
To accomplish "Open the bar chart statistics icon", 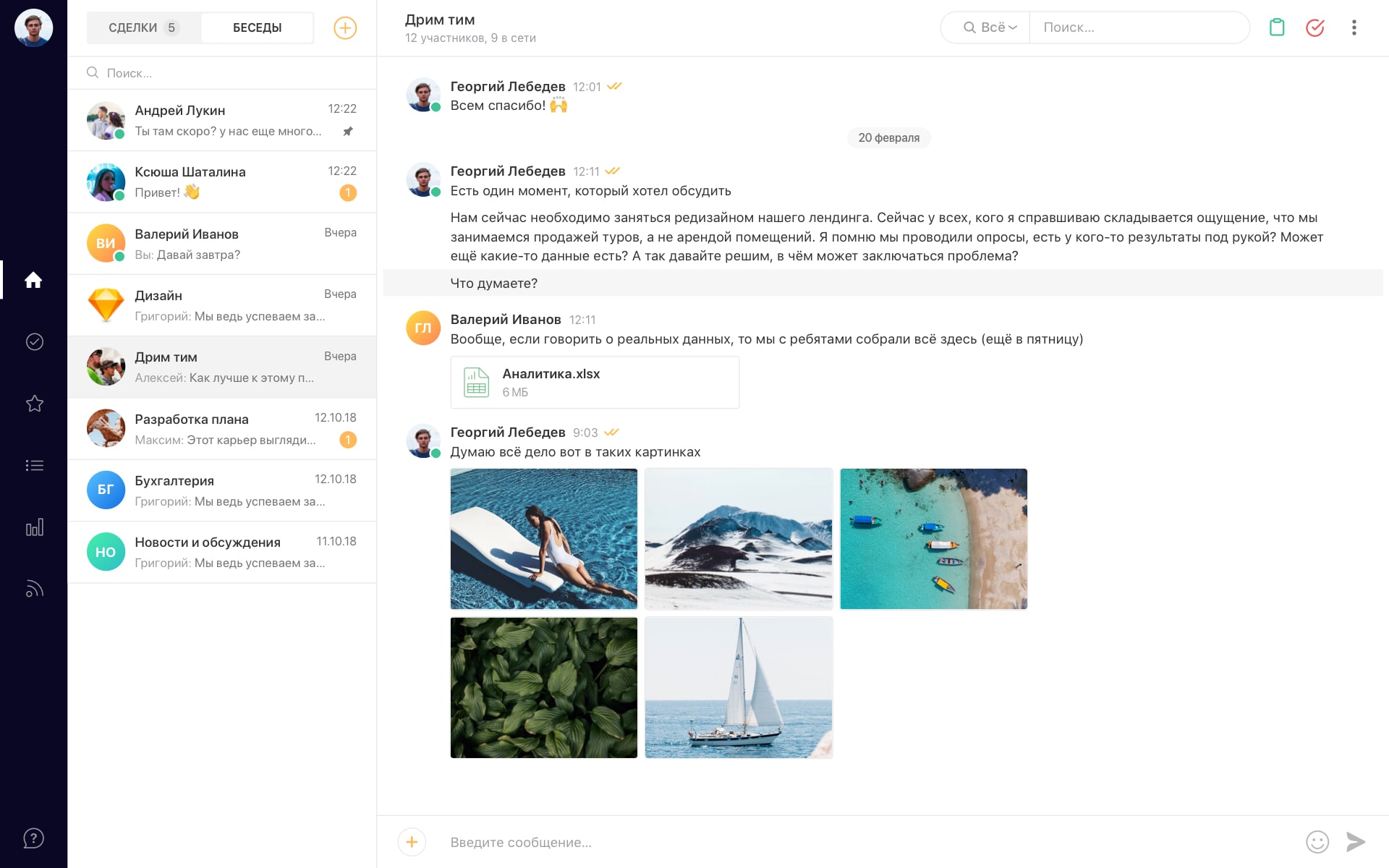I will click(x=34, y=527).
